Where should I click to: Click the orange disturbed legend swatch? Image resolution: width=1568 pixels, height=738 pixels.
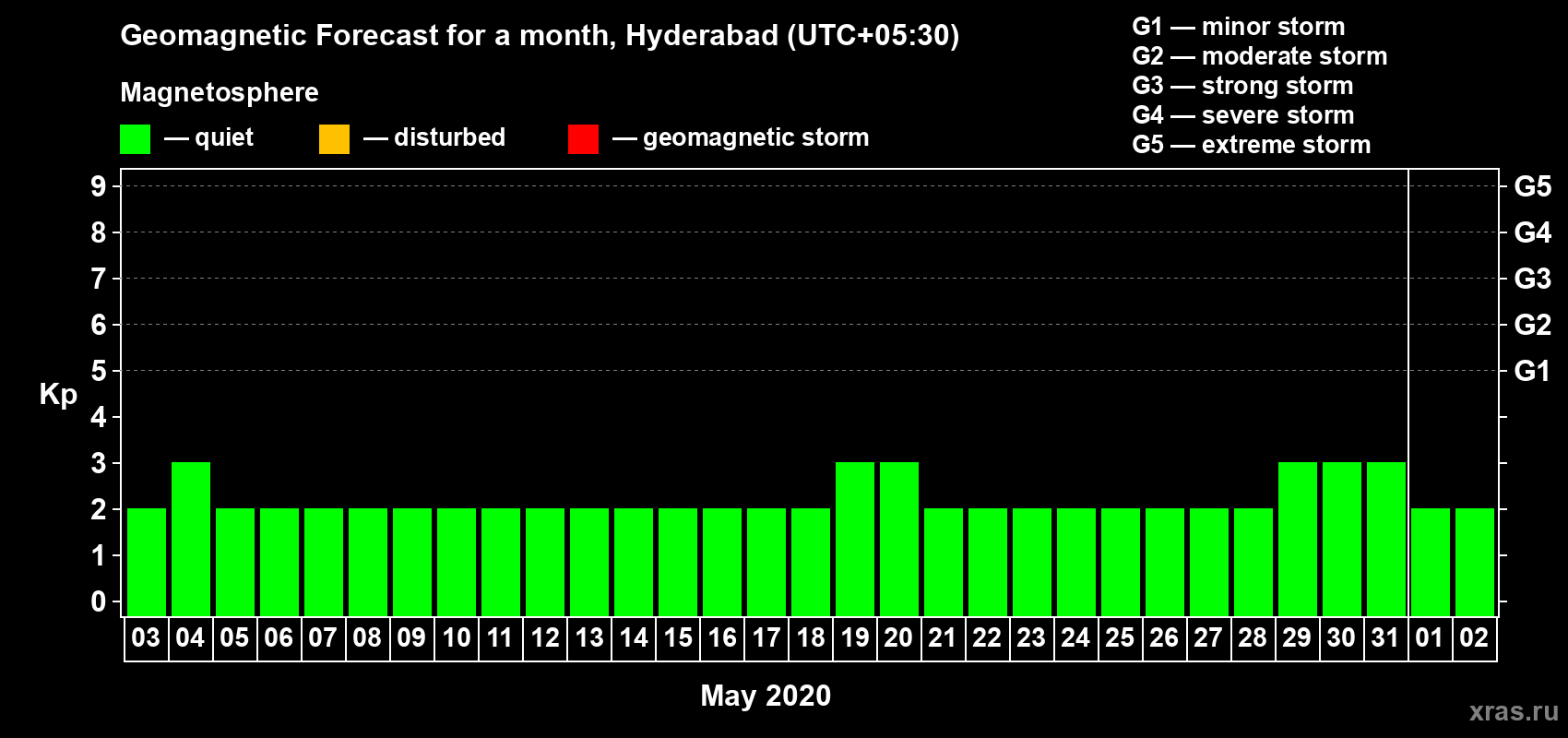coord(334,139)
